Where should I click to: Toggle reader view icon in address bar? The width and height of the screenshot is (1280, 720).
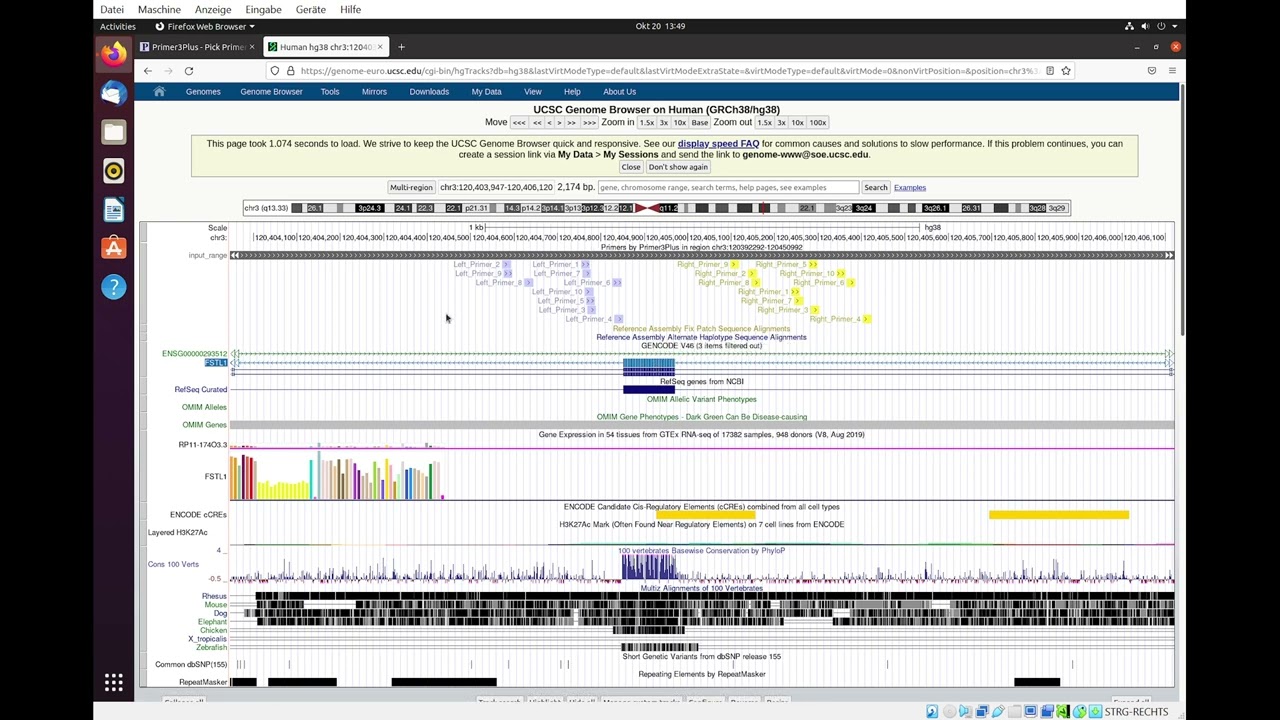pyautogui.click(x=1049, y=71)
